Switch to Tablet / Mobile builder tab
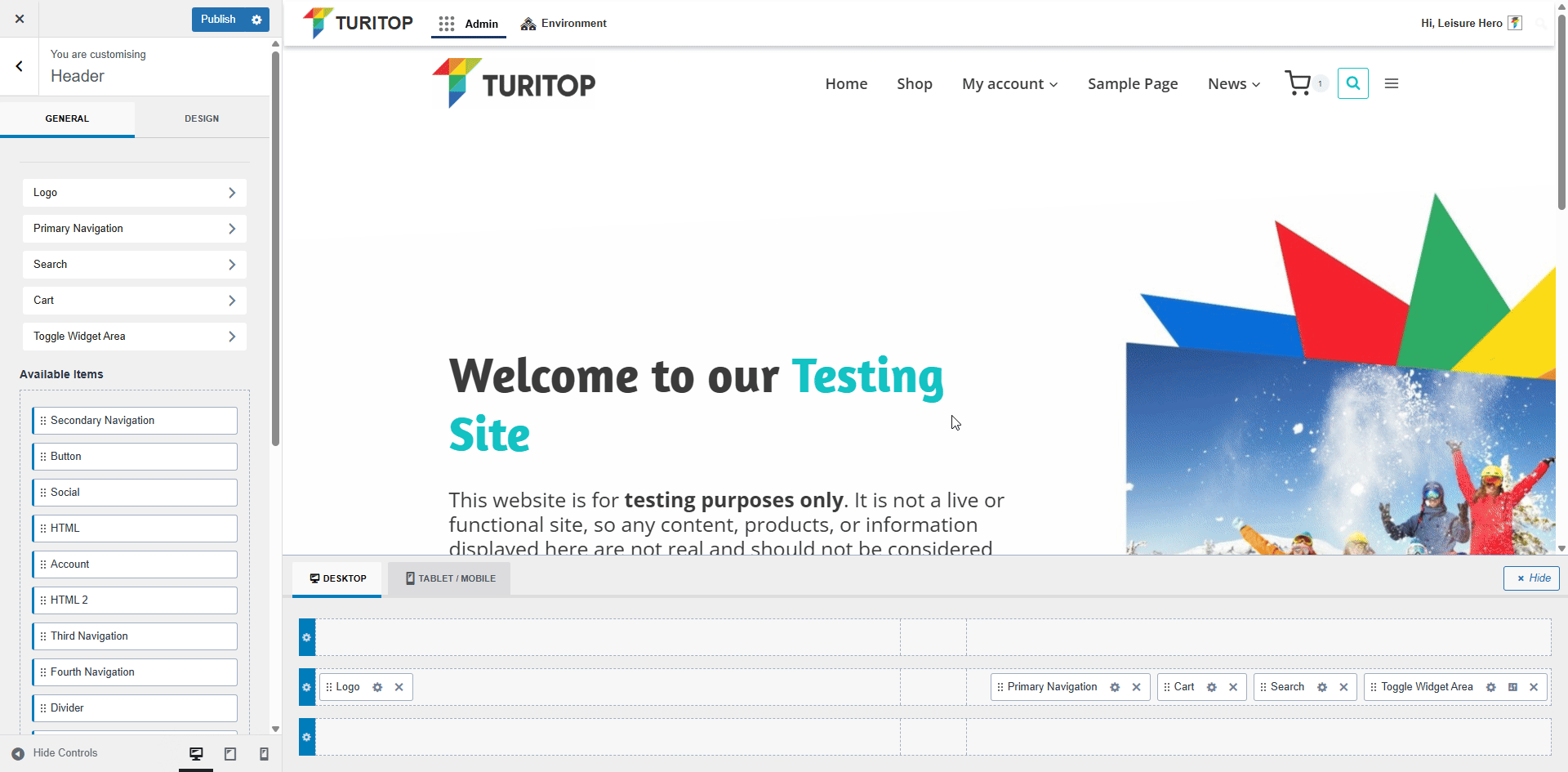This screenshot has width=1568, height=772. click(x=450, y=578)
